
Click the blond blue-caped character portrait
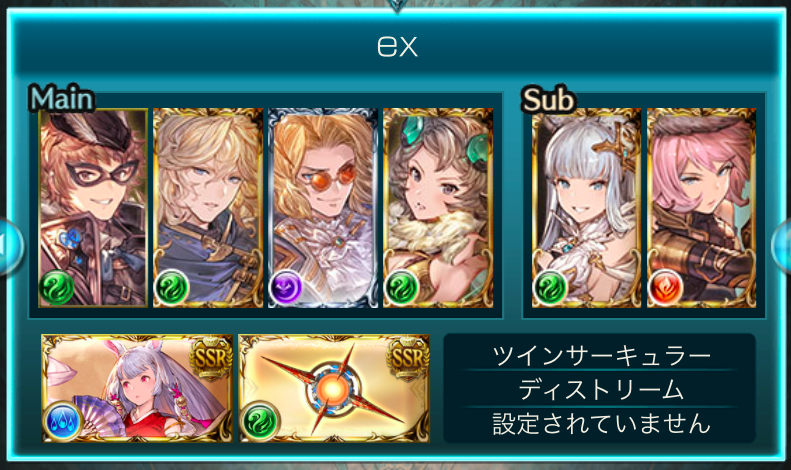208,207
